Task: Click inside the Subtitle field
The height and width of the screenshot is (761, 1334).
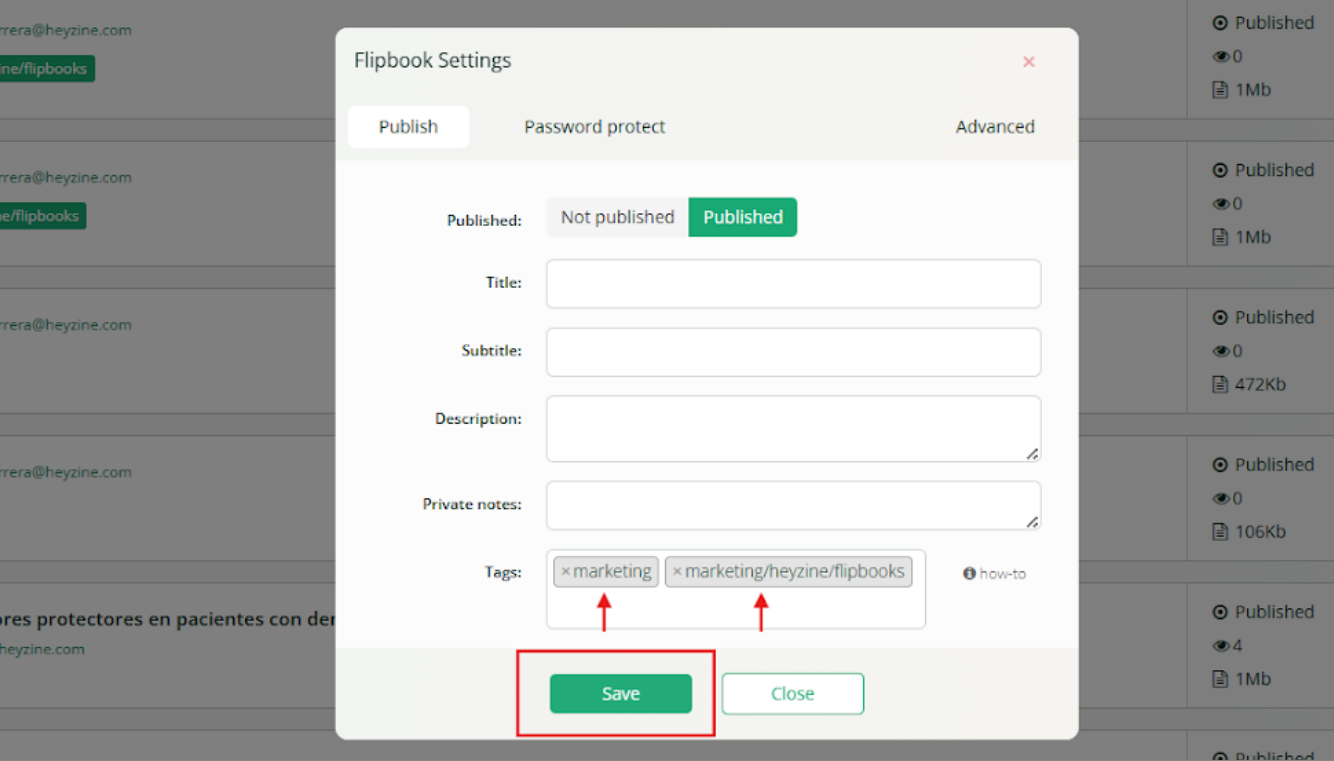Action: pyautogui.click(x=792, y=352)
